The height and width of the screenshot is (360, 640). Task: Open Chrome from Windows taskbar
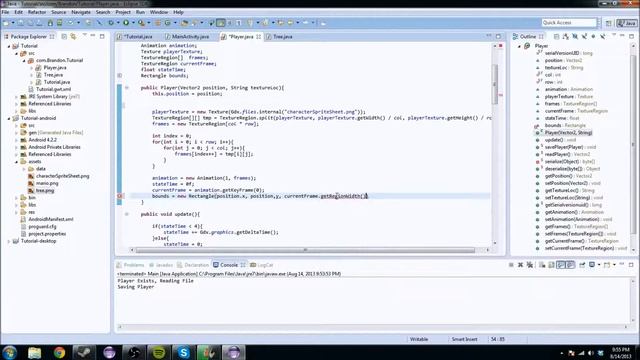click(59, 352)
